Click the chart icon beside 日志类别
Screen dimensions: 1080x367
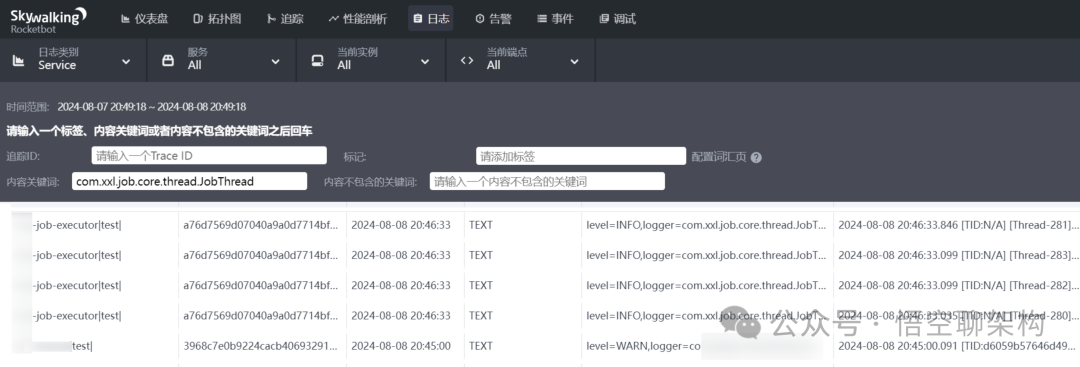[19, 61]
